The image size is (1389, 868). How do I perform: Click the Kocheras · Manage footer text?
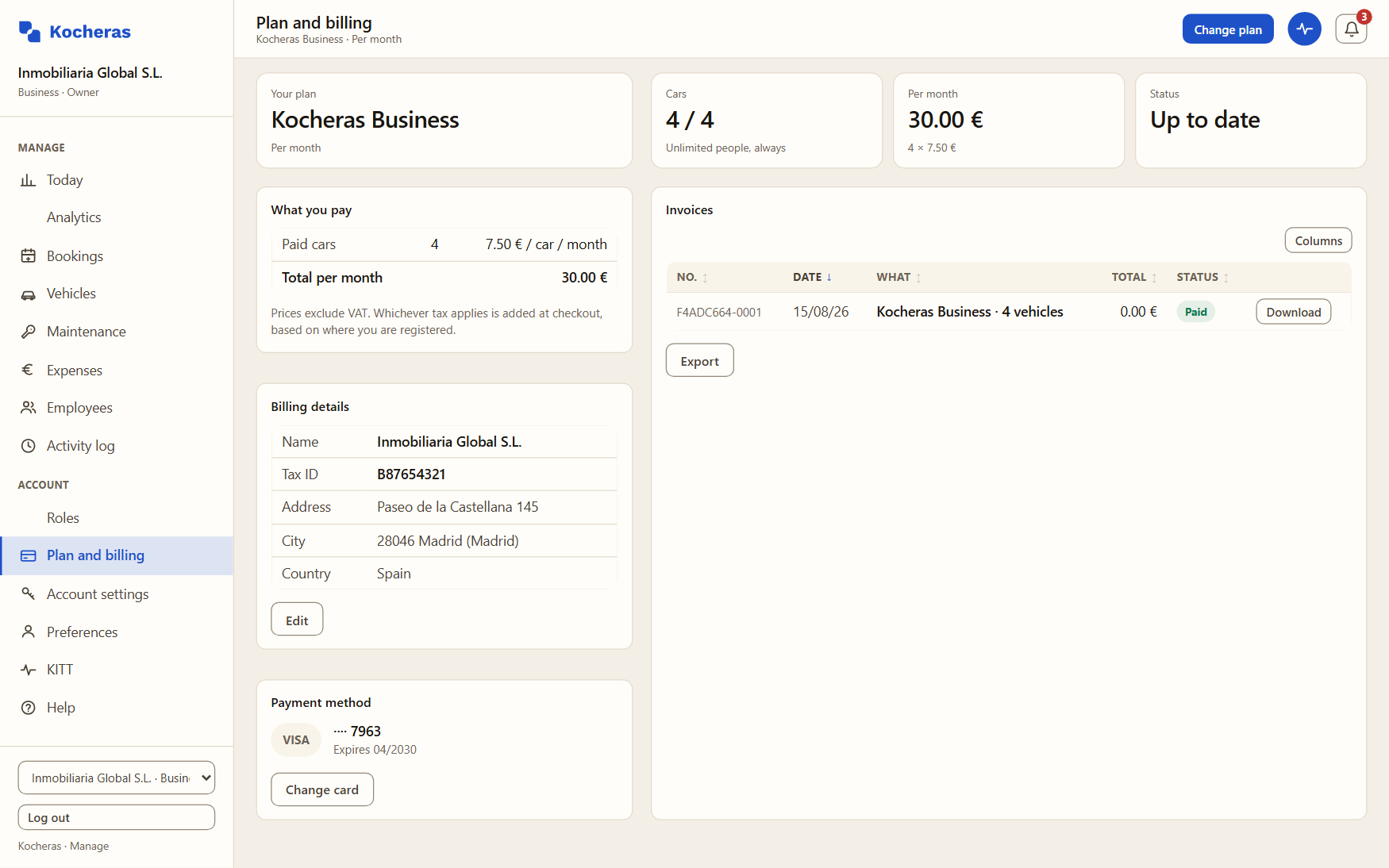63,847
